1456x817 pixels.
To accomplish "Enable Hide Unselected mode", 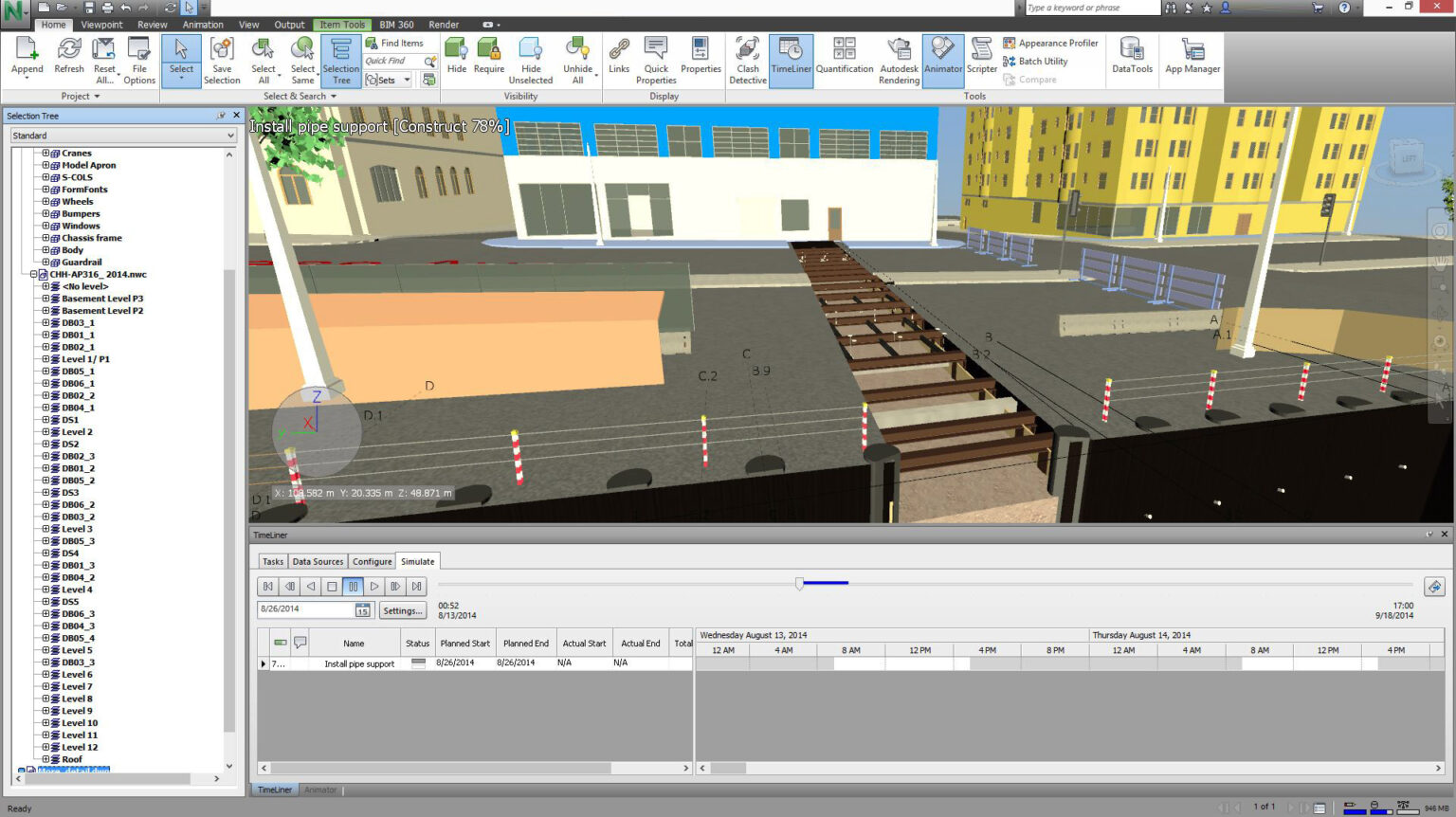I will (530, 59).
